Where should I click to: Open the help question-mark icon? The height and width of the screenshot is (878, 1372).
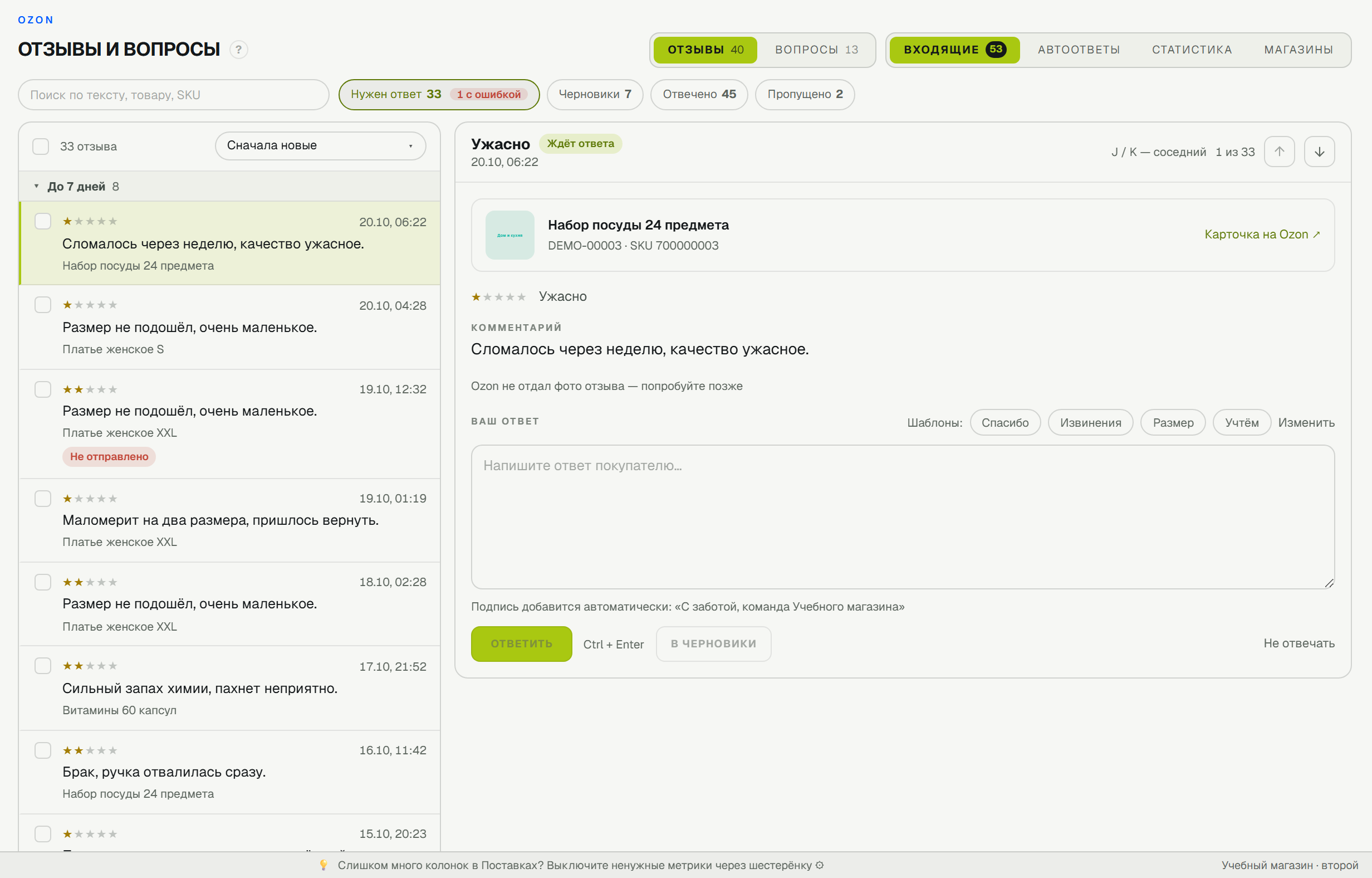[239, 50]
